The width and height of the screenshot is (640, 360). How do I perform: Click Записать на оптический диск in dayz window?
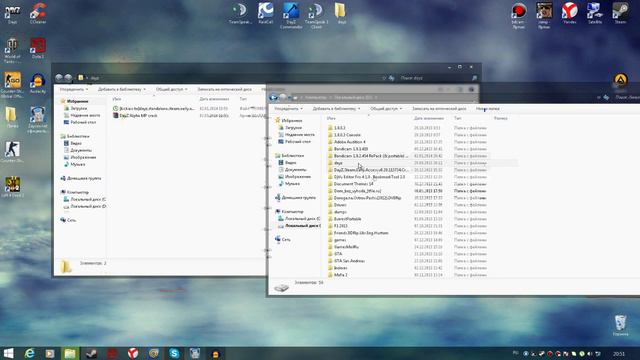pos(224,89)
